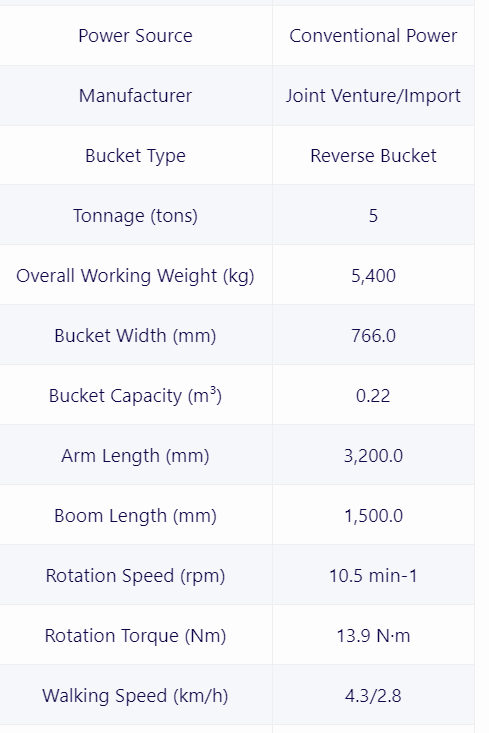Click the Boom Length (mm) label

(x=135, y=516)
